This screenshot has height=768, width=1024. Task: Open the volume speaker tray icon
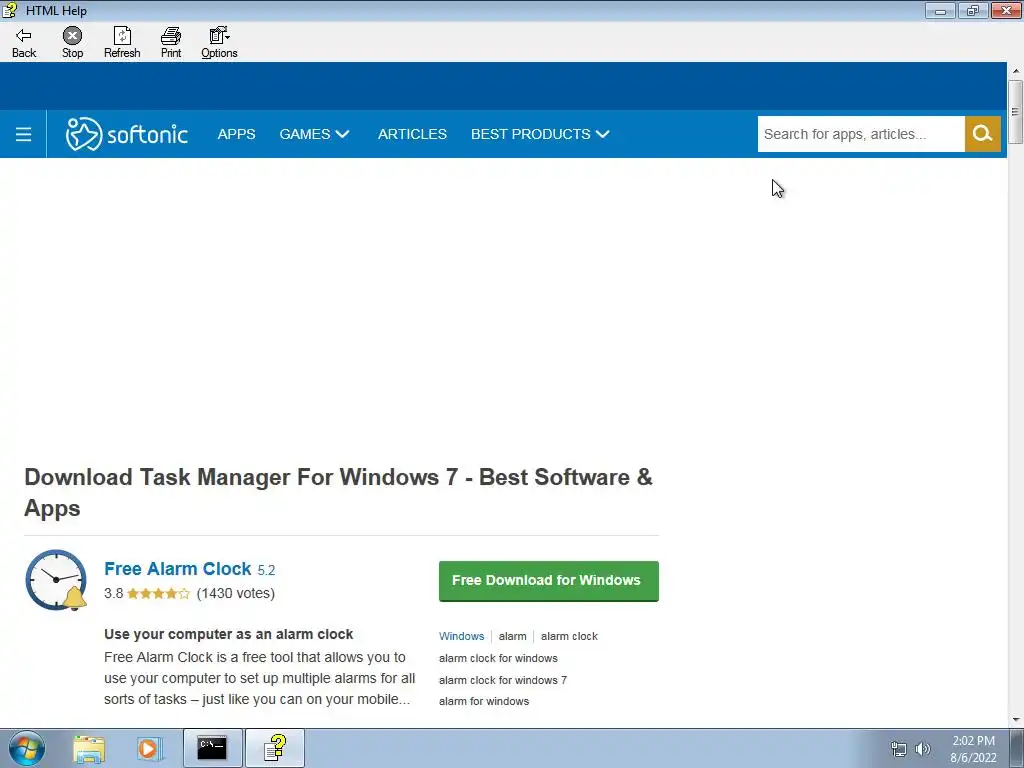[x=923, y=749]
